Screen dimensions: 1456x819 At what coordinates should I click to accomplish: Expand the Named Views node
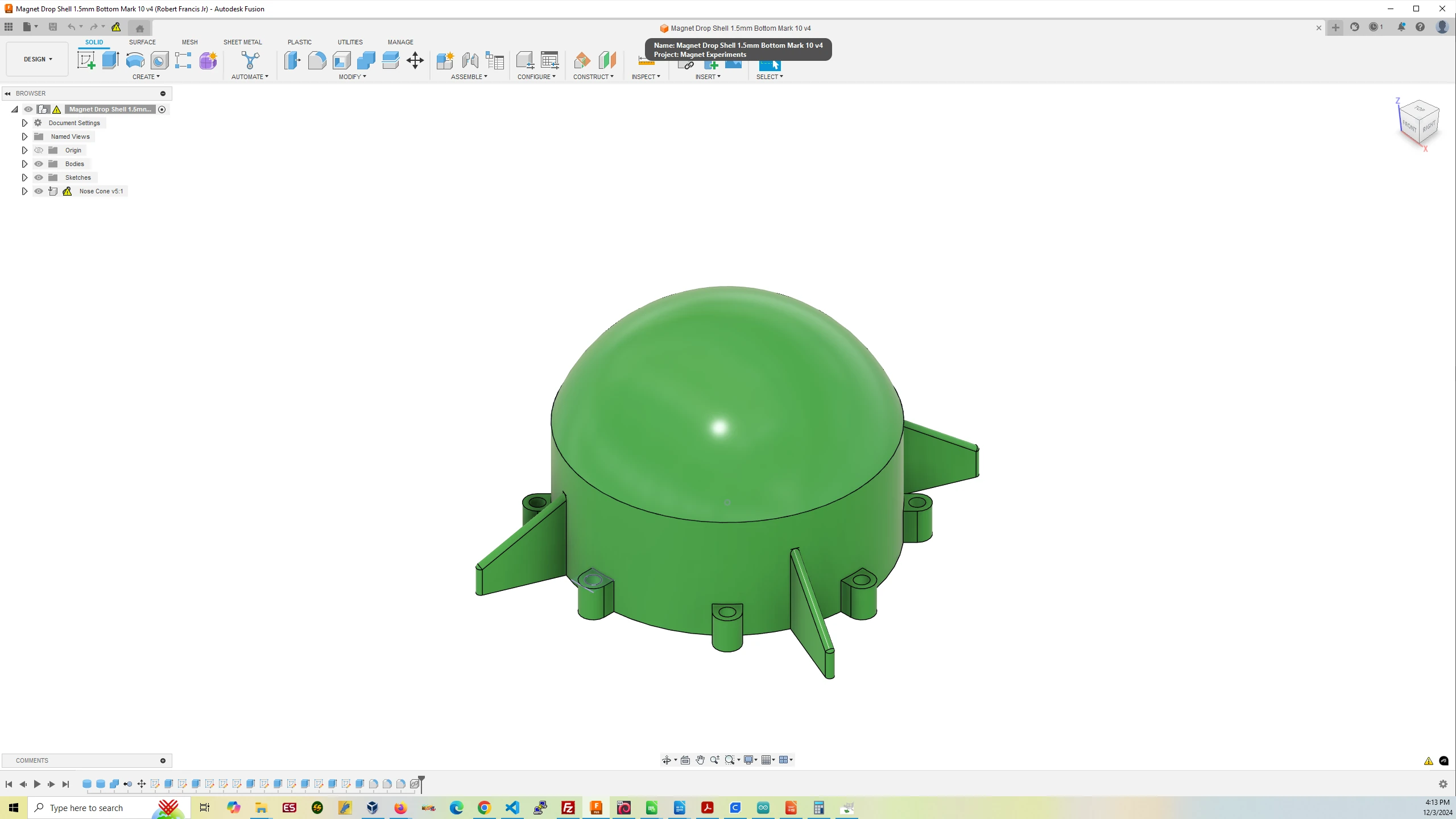[x=24, y=136]
